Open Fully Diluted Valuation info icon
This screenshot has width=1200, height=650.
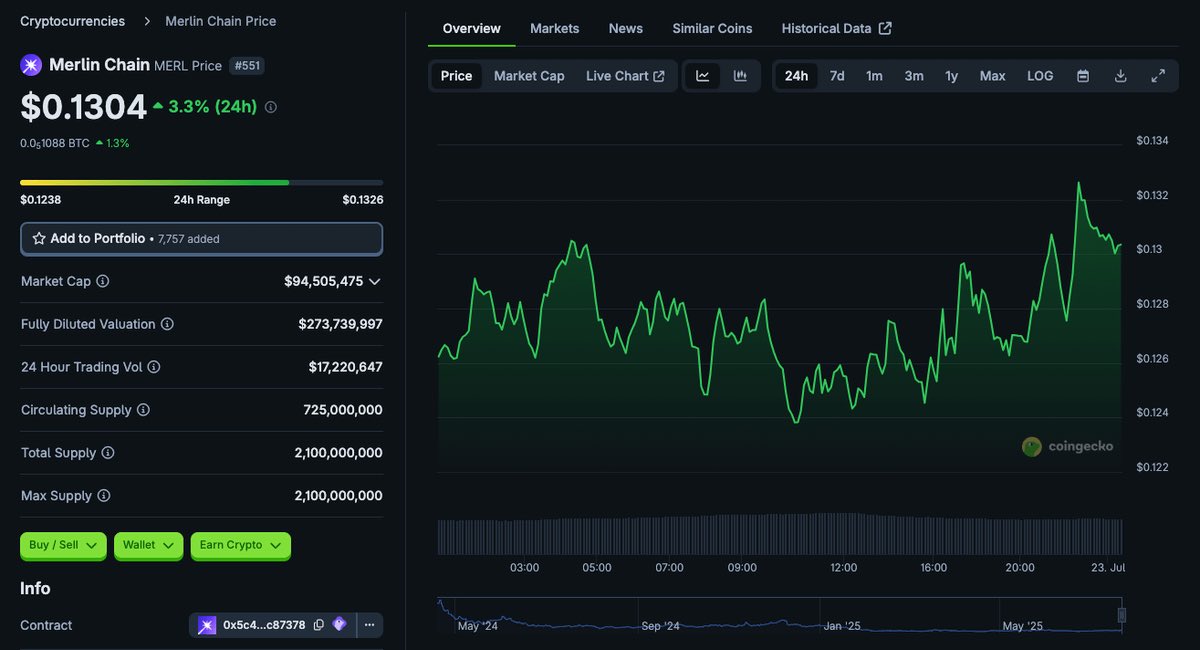(x=167, y=324)
